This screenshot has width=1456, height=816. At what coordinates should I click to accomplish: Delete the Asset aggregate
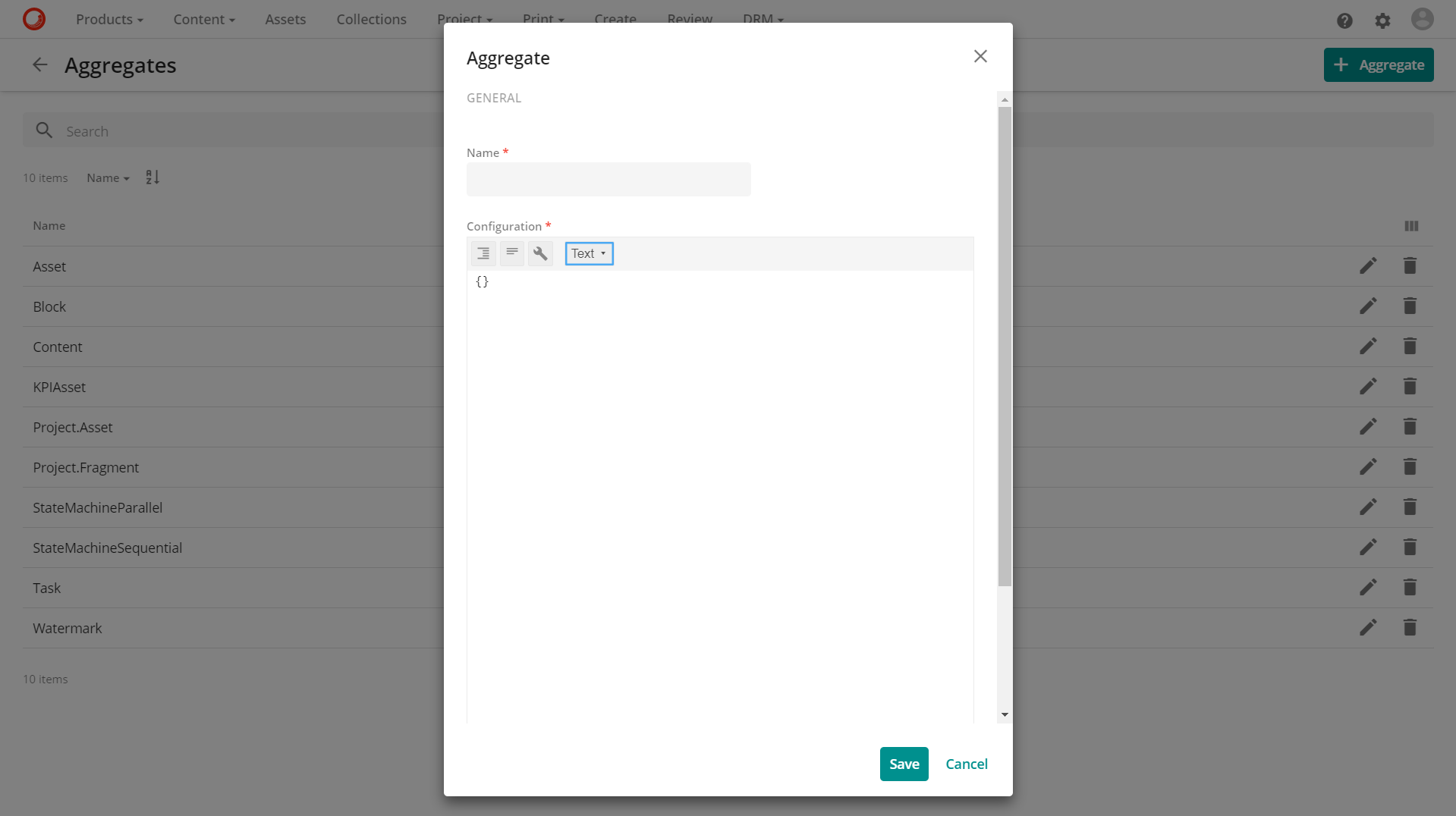coord(1410,266)
